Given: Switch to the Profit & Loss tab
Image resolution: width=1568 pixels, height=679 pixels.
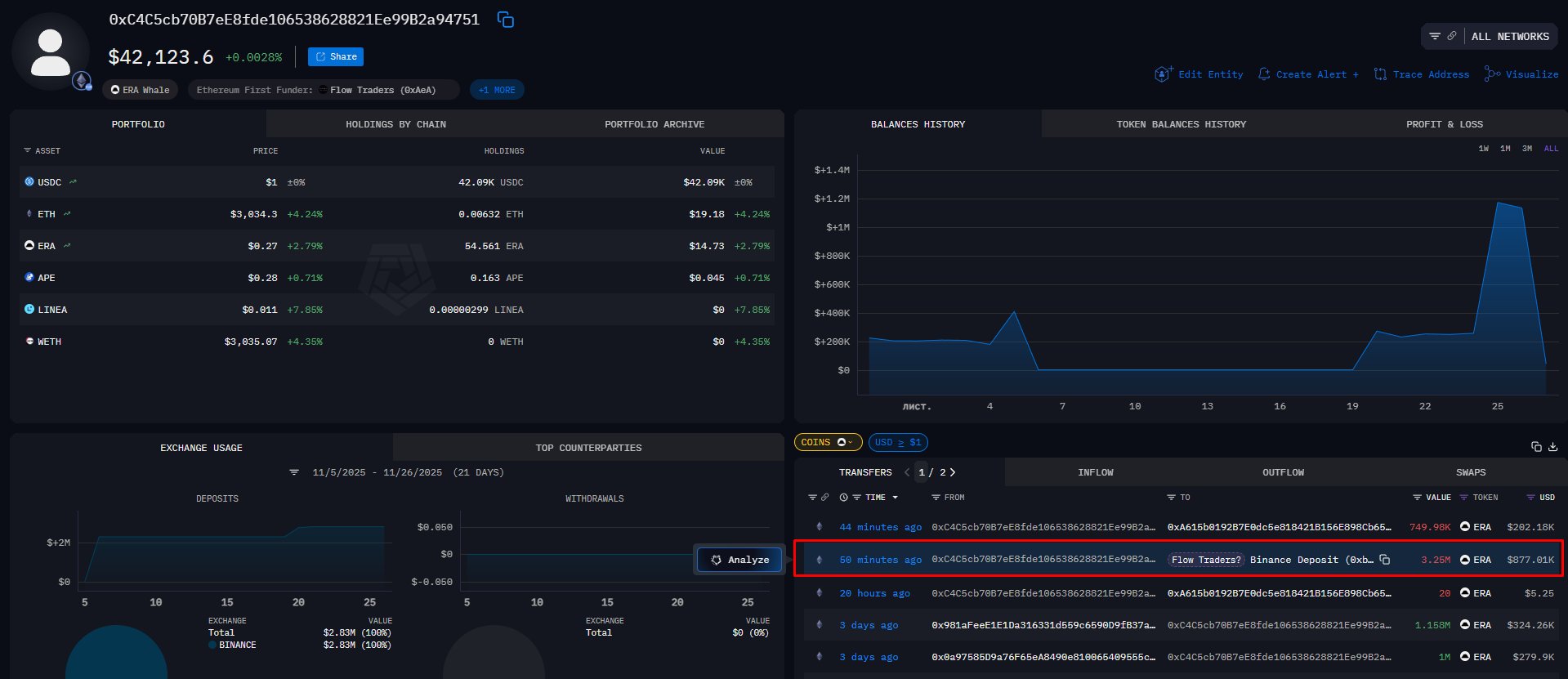Looking at the screenshot, I should (1444, 124).
